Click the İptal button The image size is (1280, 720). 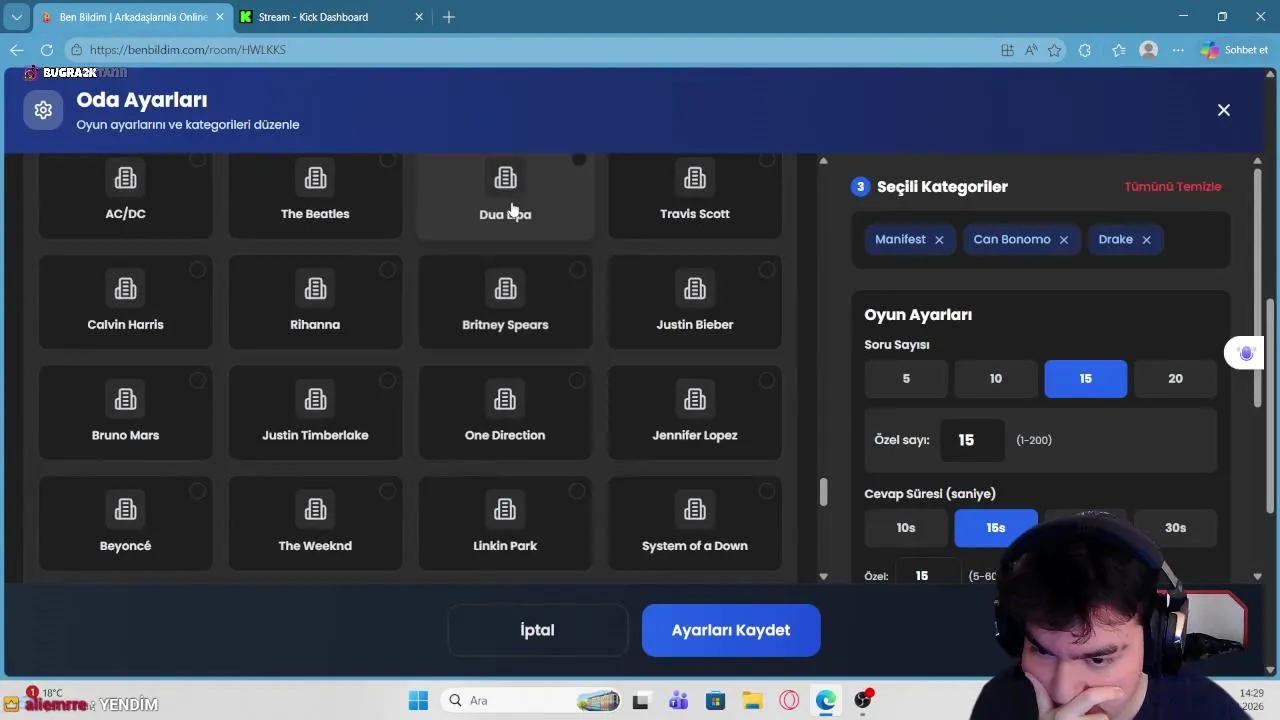[x=537, y=631]
